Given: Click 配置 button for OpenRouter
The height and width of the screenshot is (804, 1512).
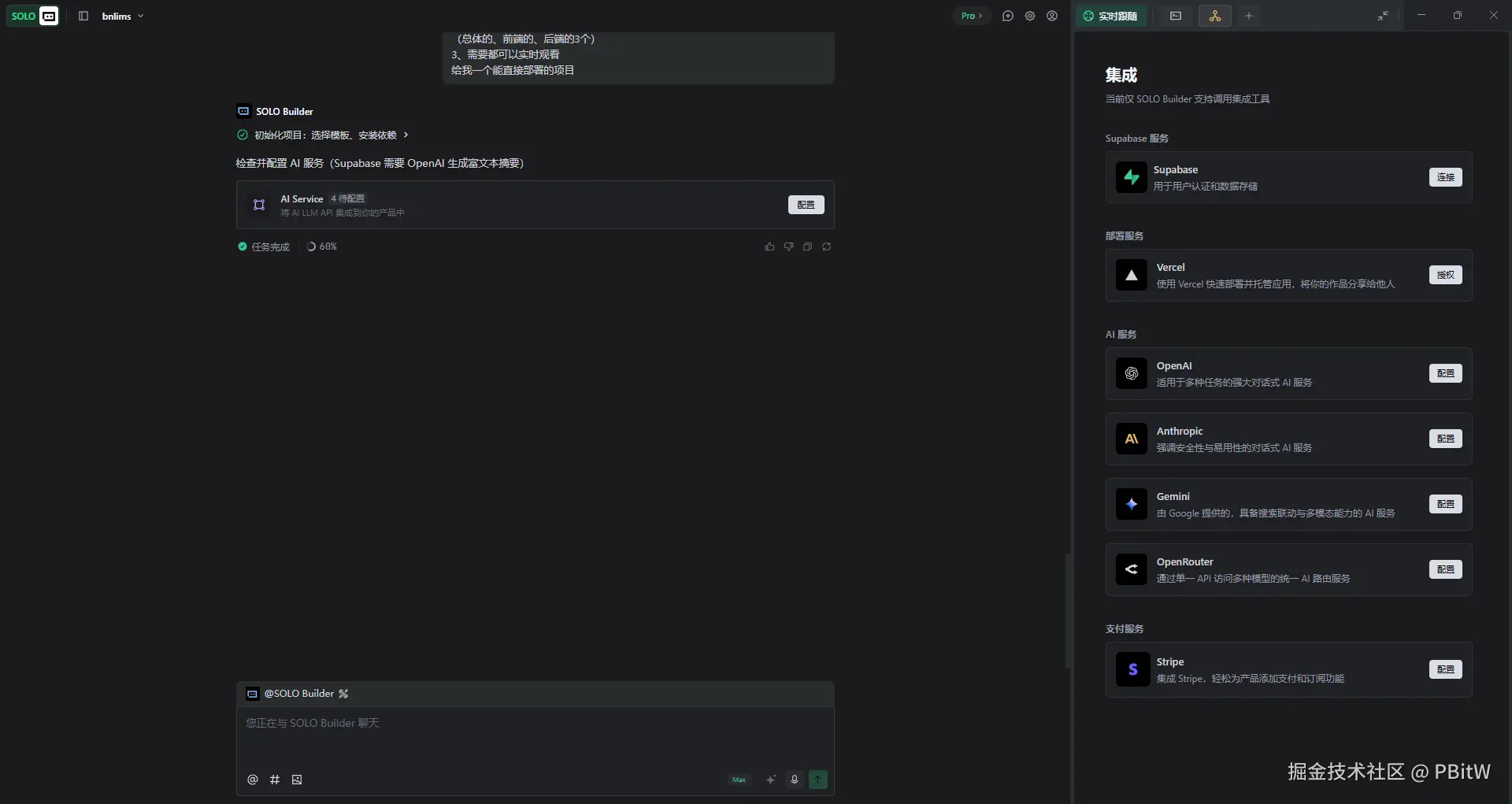Looking at the screenshot, I should (x=1446, y=569).
